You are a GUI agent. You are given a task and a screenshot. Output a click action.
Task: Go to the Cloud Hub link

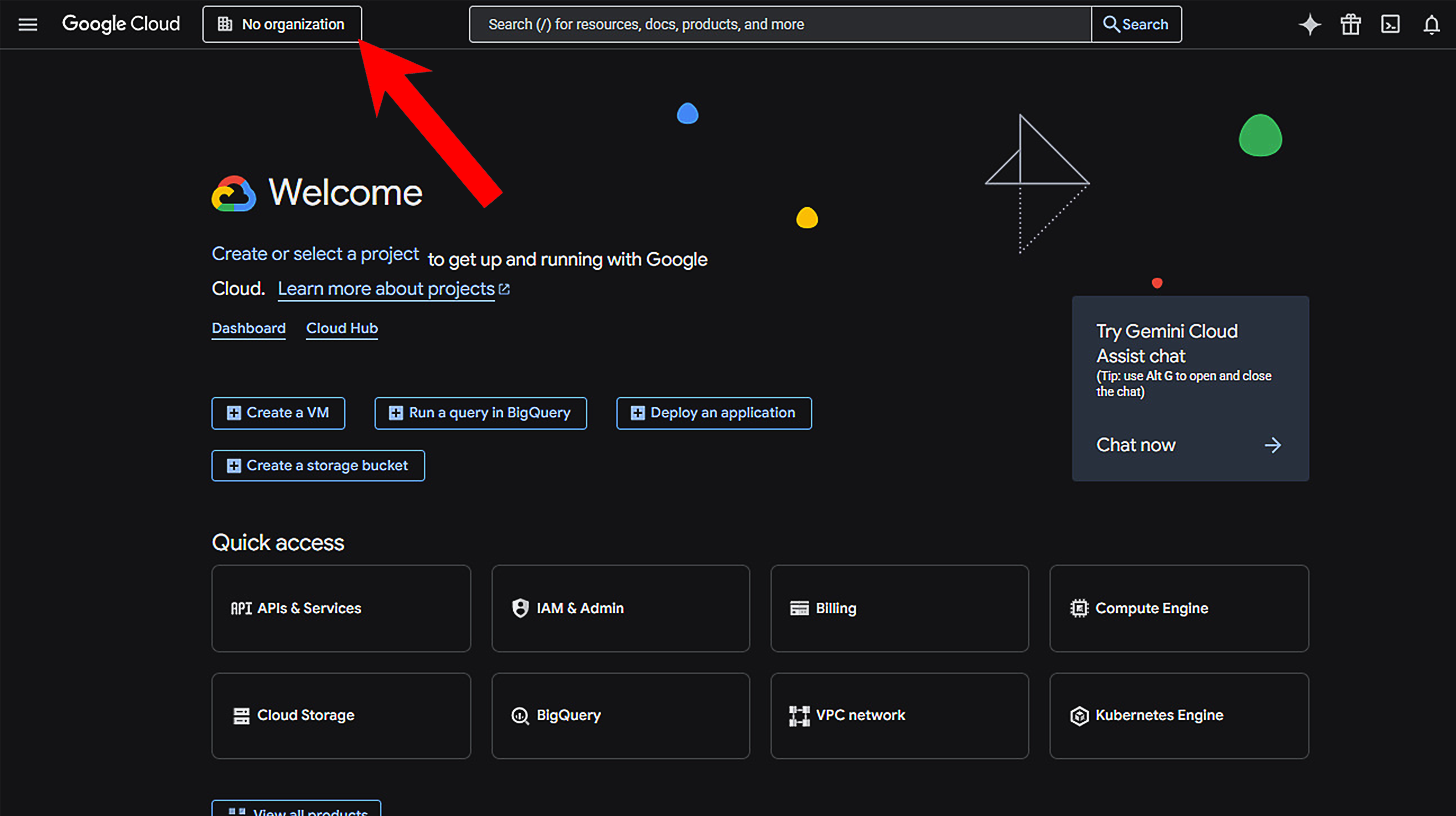click(x=342, y=328)
